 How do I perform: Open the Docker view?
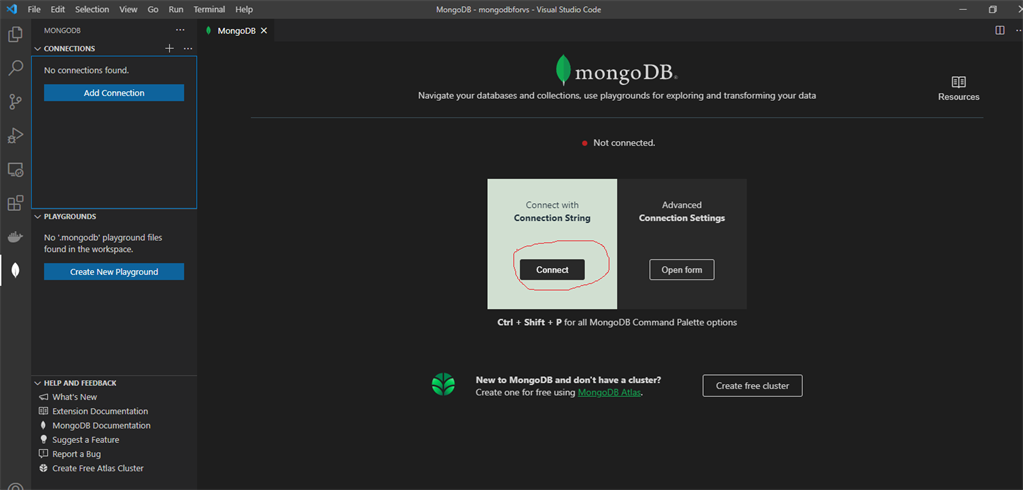[15, 237]
